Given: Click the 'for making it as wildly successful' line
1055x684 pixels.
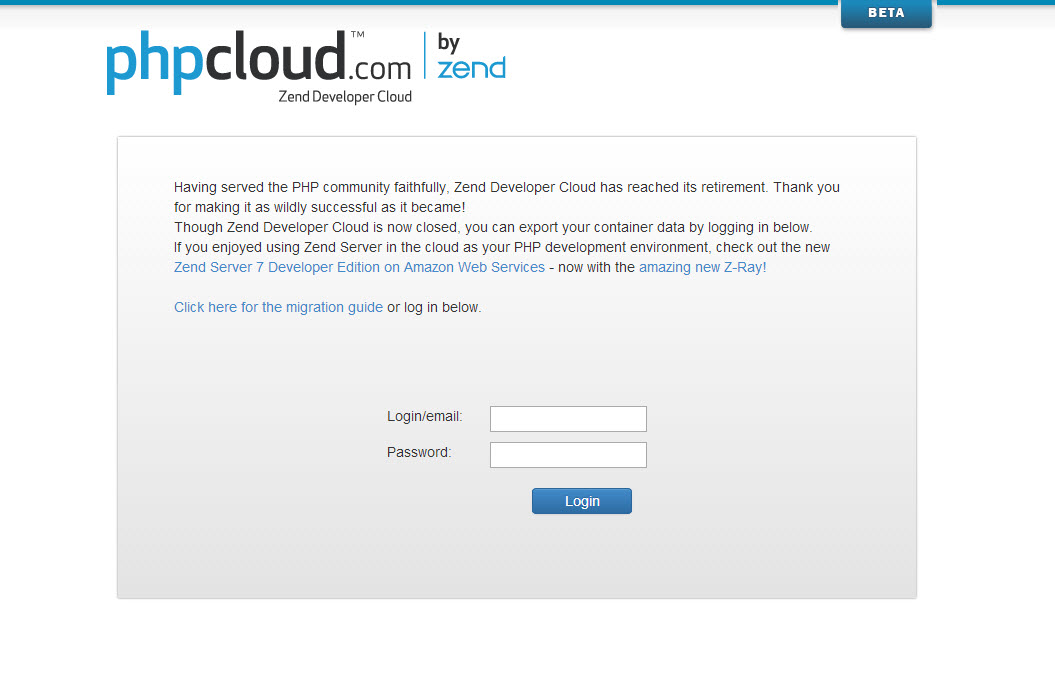Looking at the screenshot, I should click(319, 207).
